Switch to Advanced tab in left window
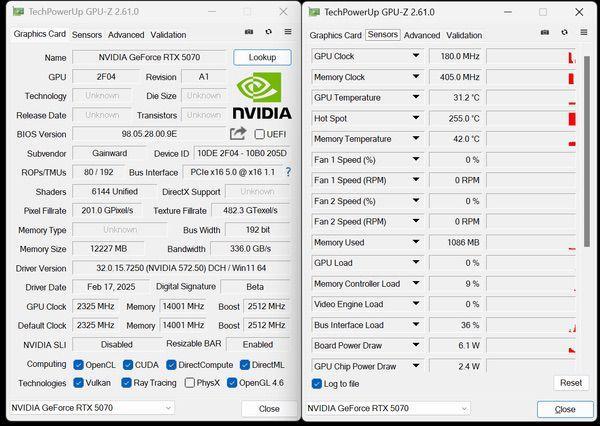The image size is (600, 426). [x=126, y=35]
